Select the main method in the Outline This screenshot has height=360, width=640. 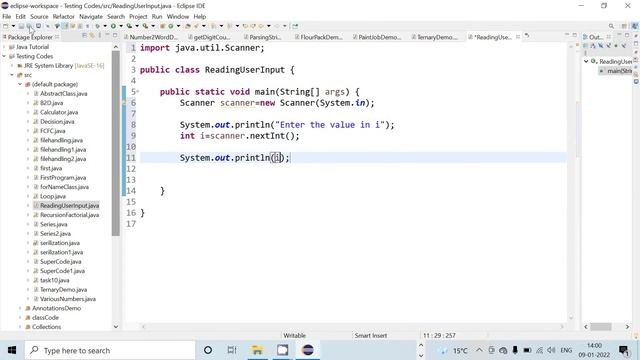(x=616, y=71)
